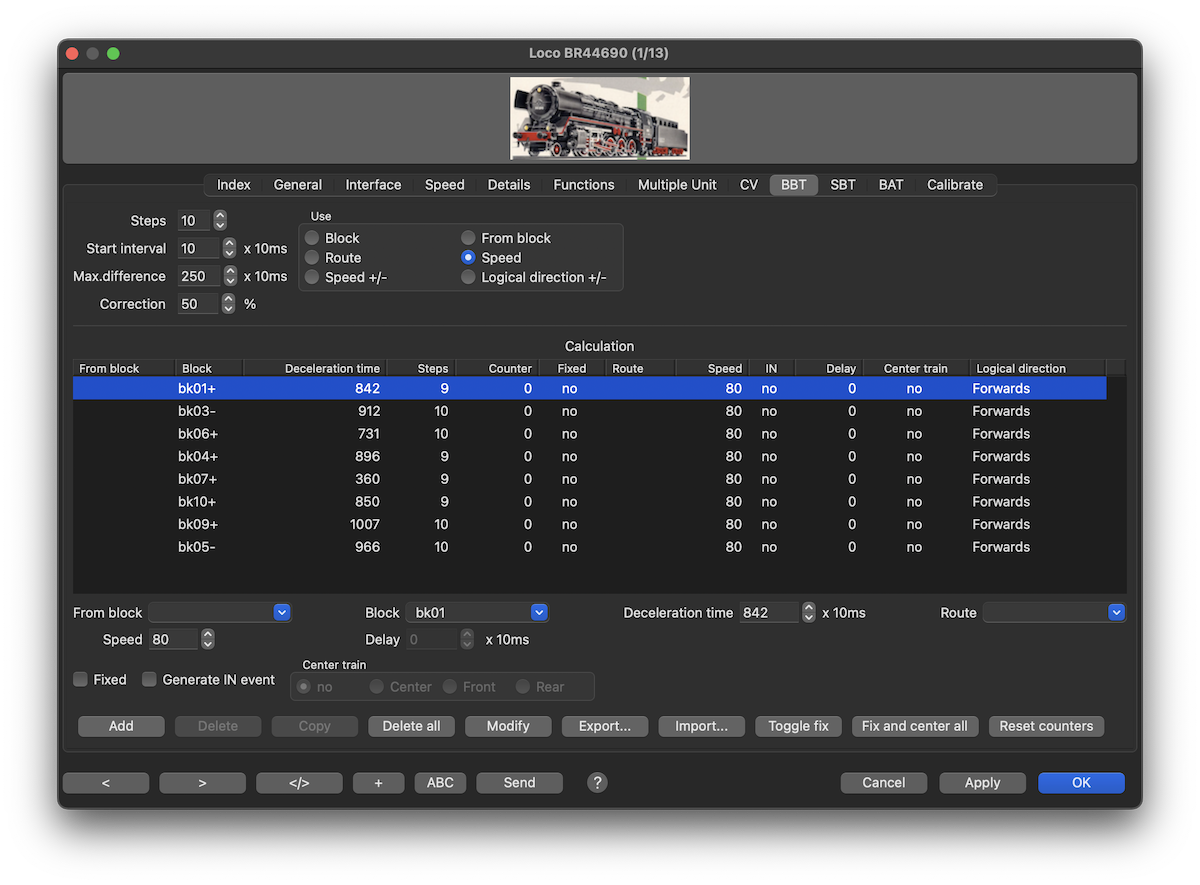Screen dimensions: 1200x885
Task: Select the Logical direction +/- radio option
Action: (468, 278)
